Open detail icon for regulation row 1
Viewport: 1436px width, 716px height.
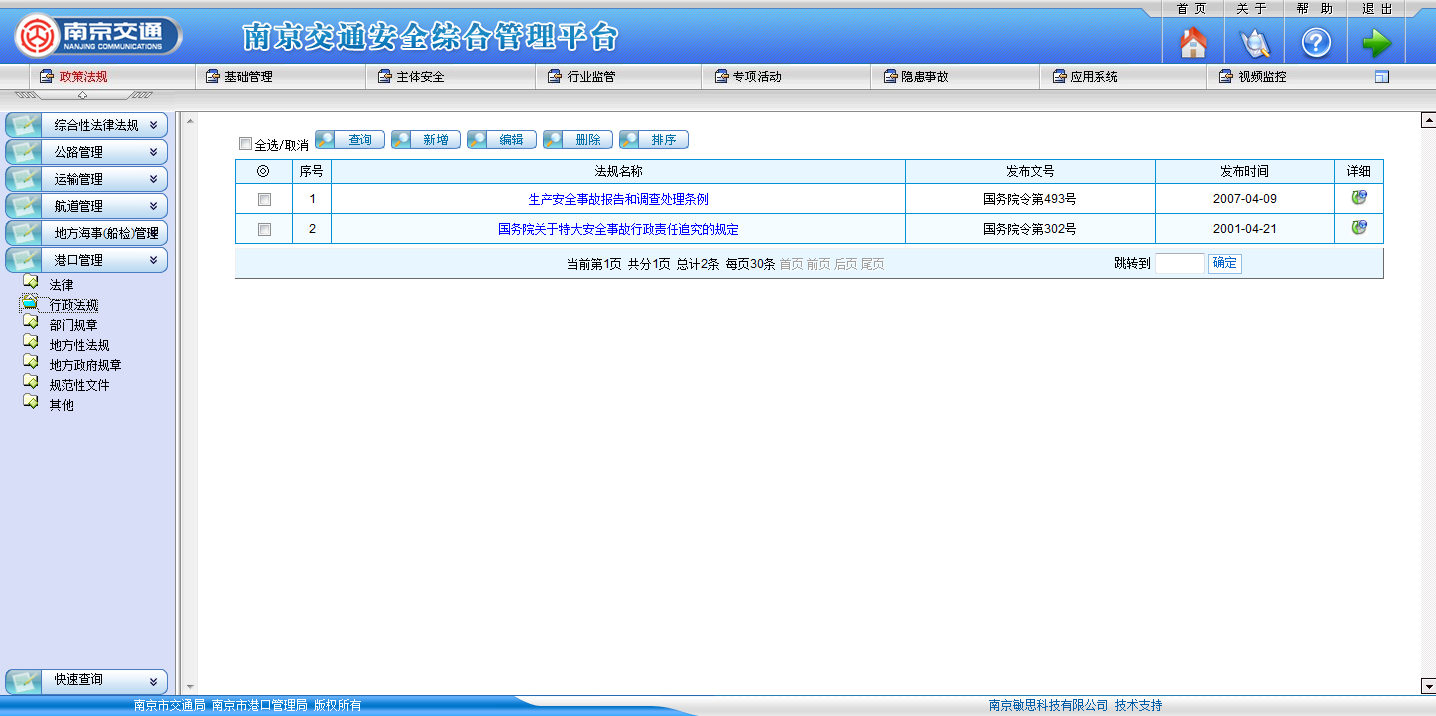pos(1358,198)
